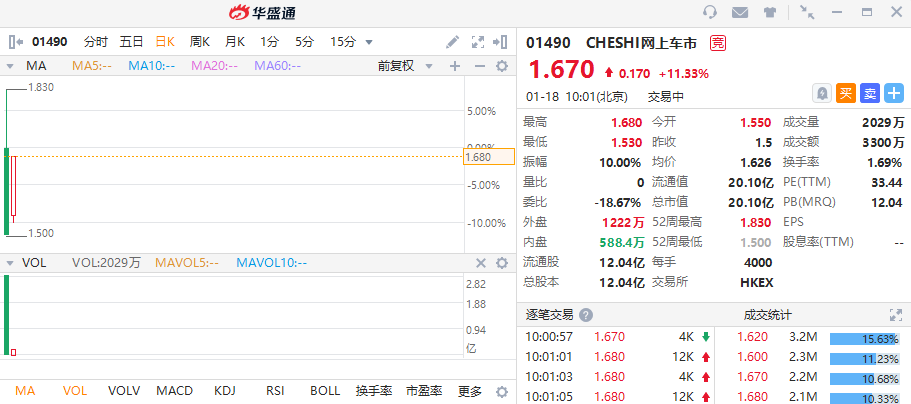Expand trade statistics panel icon

pos(896,315)
